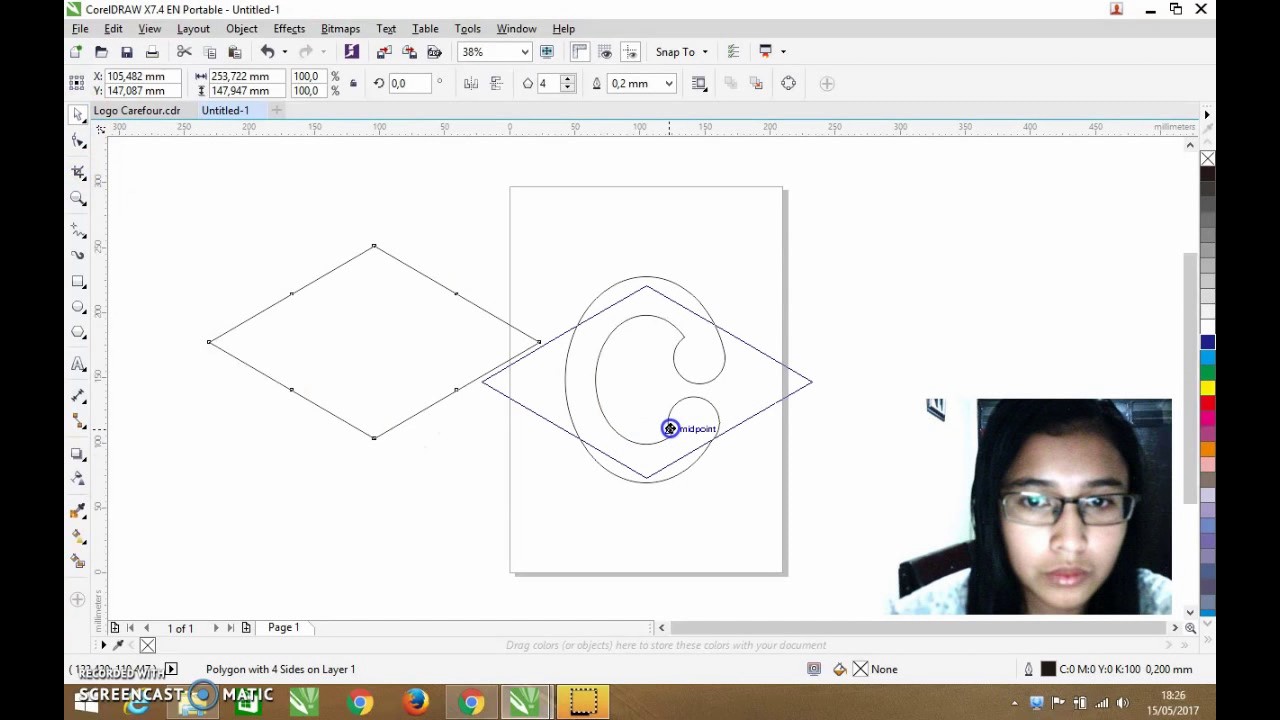
Task: Click the Import icon
Action: pyautogui.click(x=384, y=52)
